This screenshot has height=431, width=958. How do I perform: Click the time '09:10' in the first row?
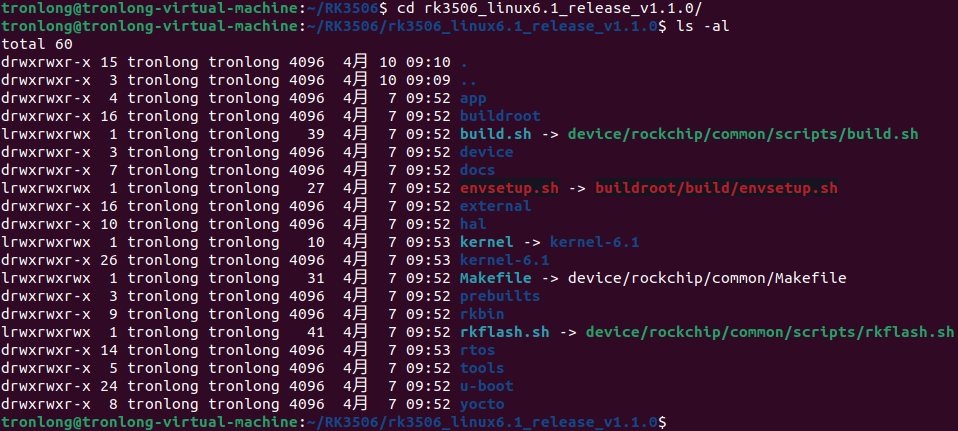[428, 62]
